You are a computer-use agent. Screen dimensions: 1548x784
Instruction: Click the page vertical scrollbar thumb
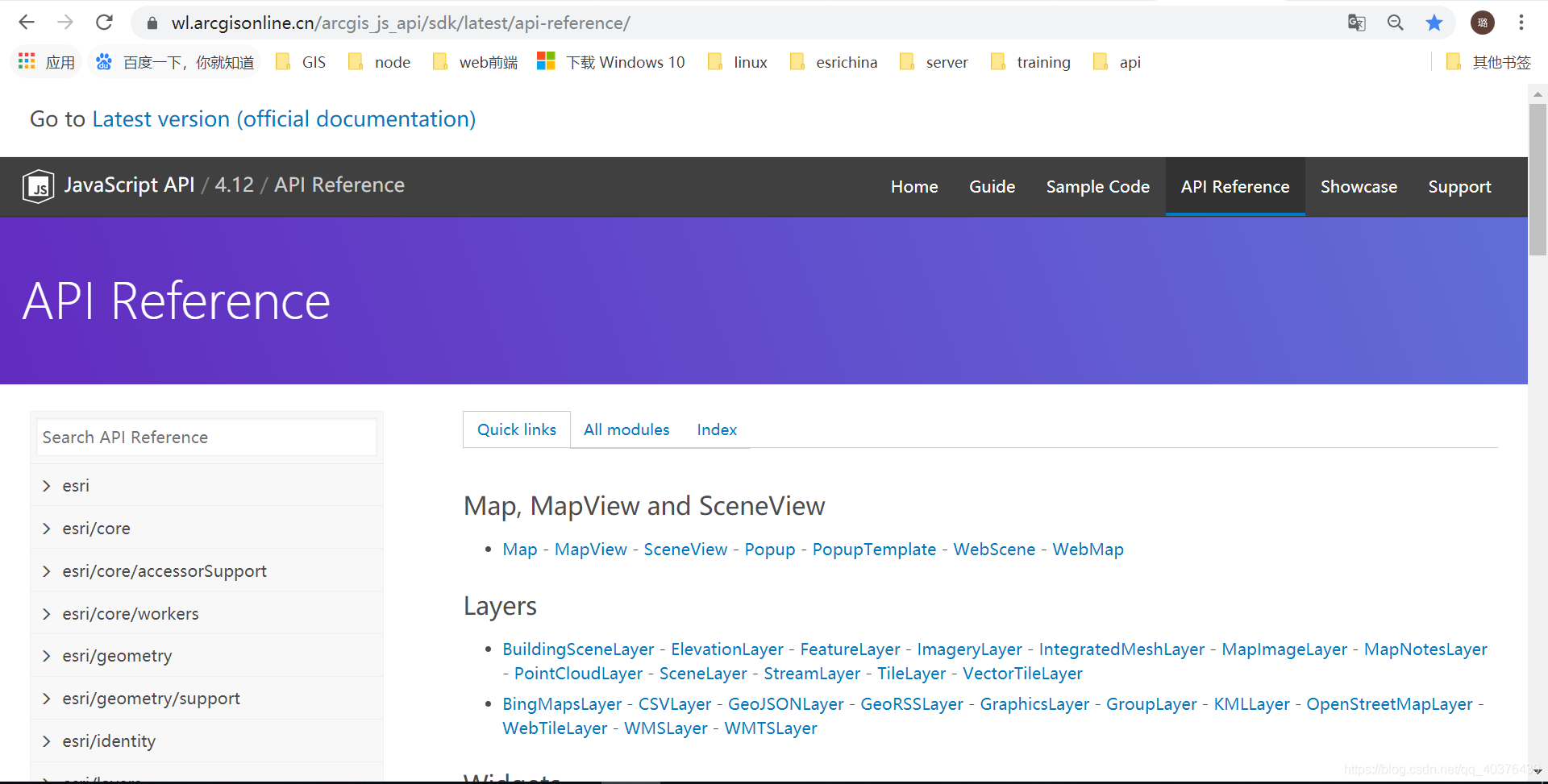pos(1538,179)
